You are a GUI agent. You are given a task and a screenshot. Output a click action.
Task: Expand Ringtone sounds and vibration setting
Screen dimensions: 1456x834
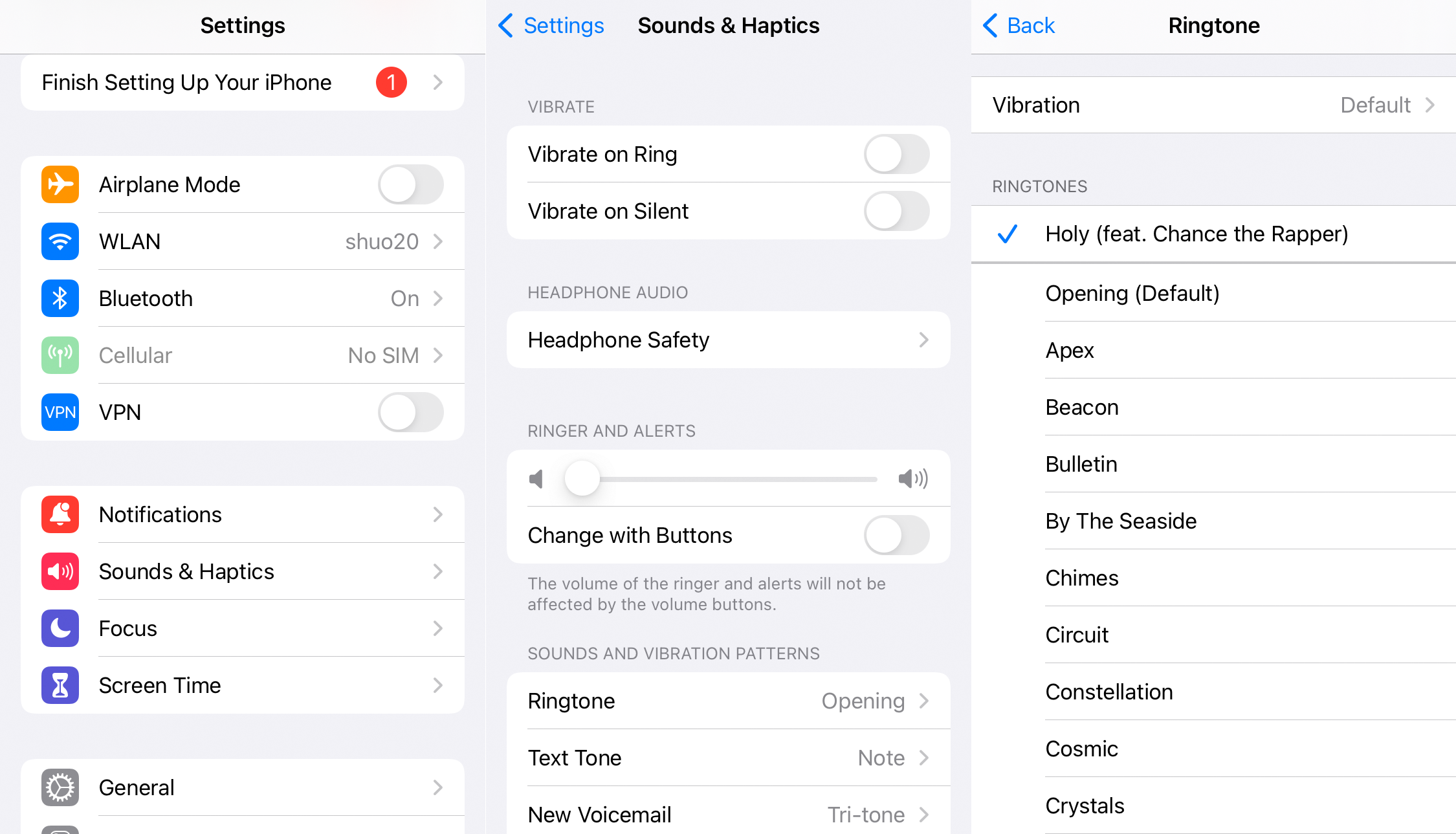(728, 700)
